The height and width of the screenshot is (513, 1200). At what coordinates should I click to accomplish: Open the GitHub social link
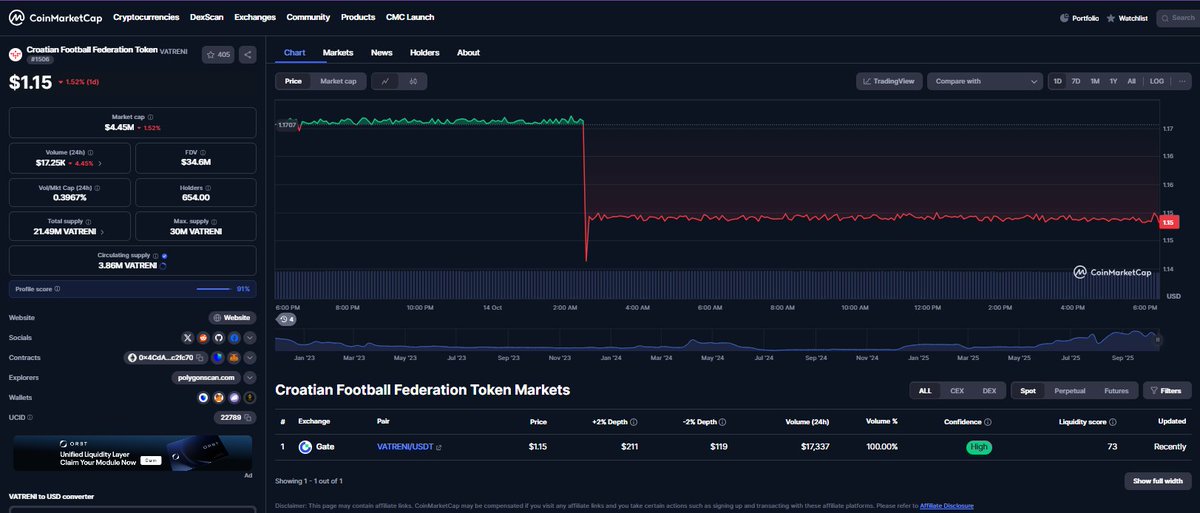coord(218,337)
